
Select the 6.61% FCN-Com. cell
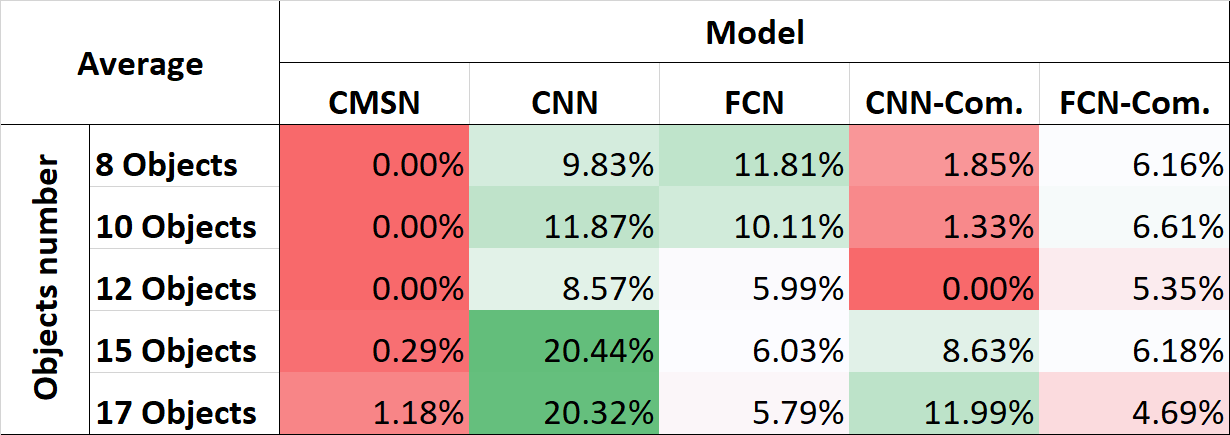point(1134,227)
